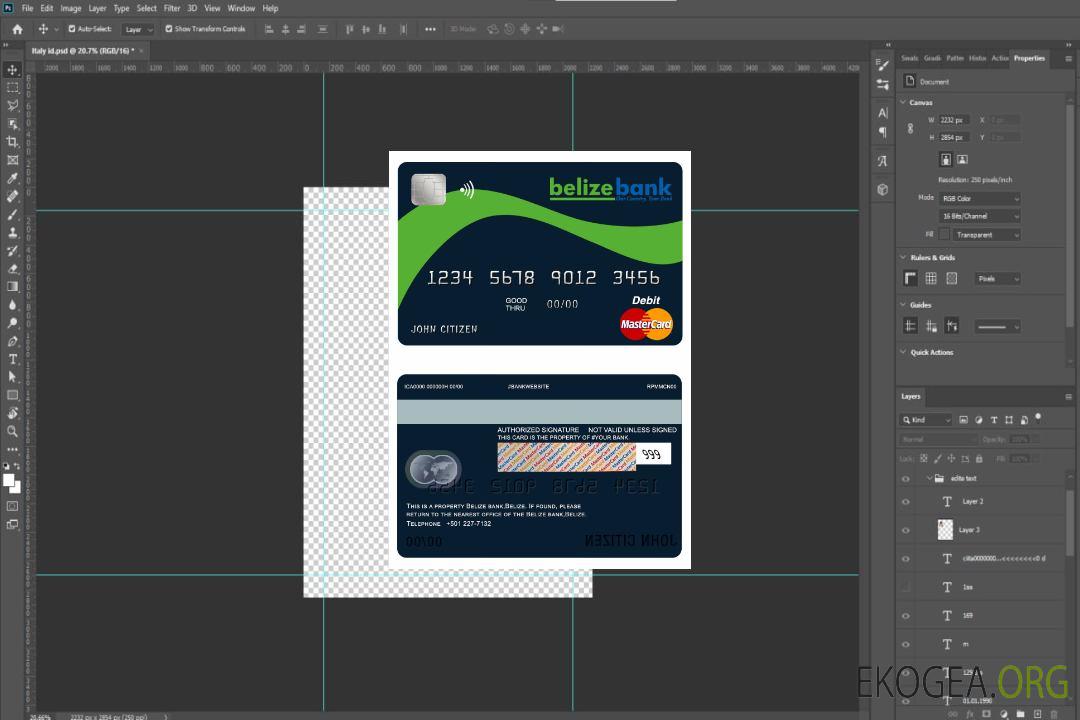Screen dimensions: 1080x720
Task: Open the Character panel icon
Action: click(883, 113)
